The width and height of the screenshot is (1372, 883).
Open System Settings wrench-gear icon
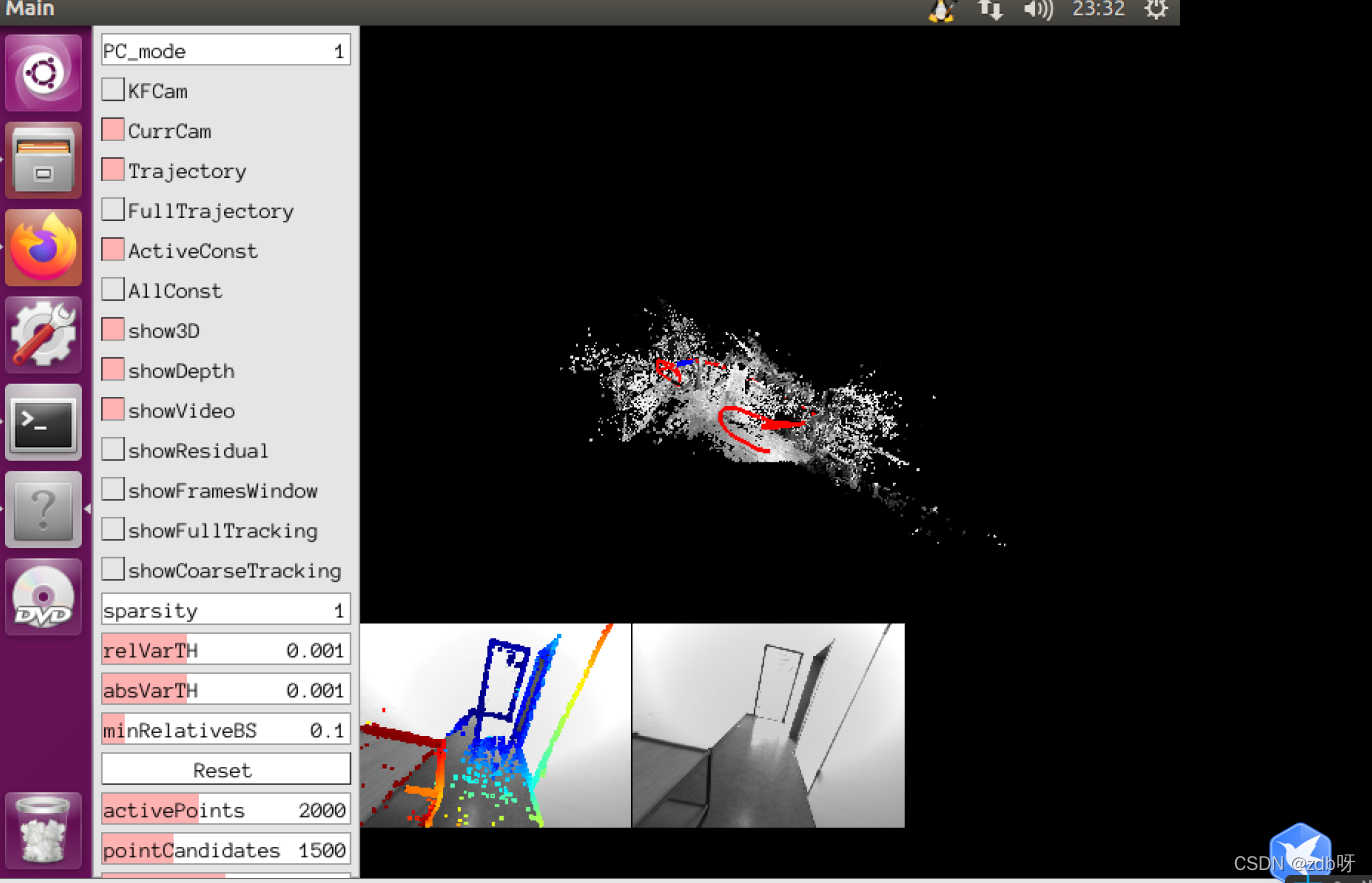click(x=43, y=335)
